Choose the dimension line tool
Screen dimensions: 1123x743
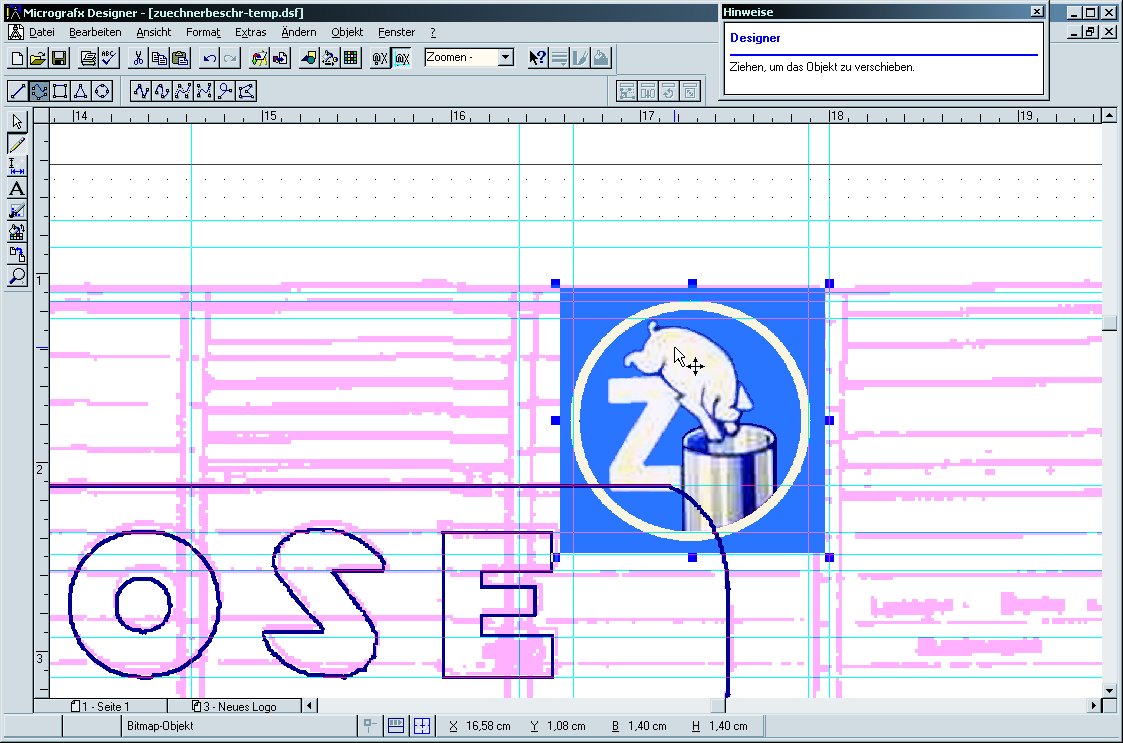click(x=17, y=167)
